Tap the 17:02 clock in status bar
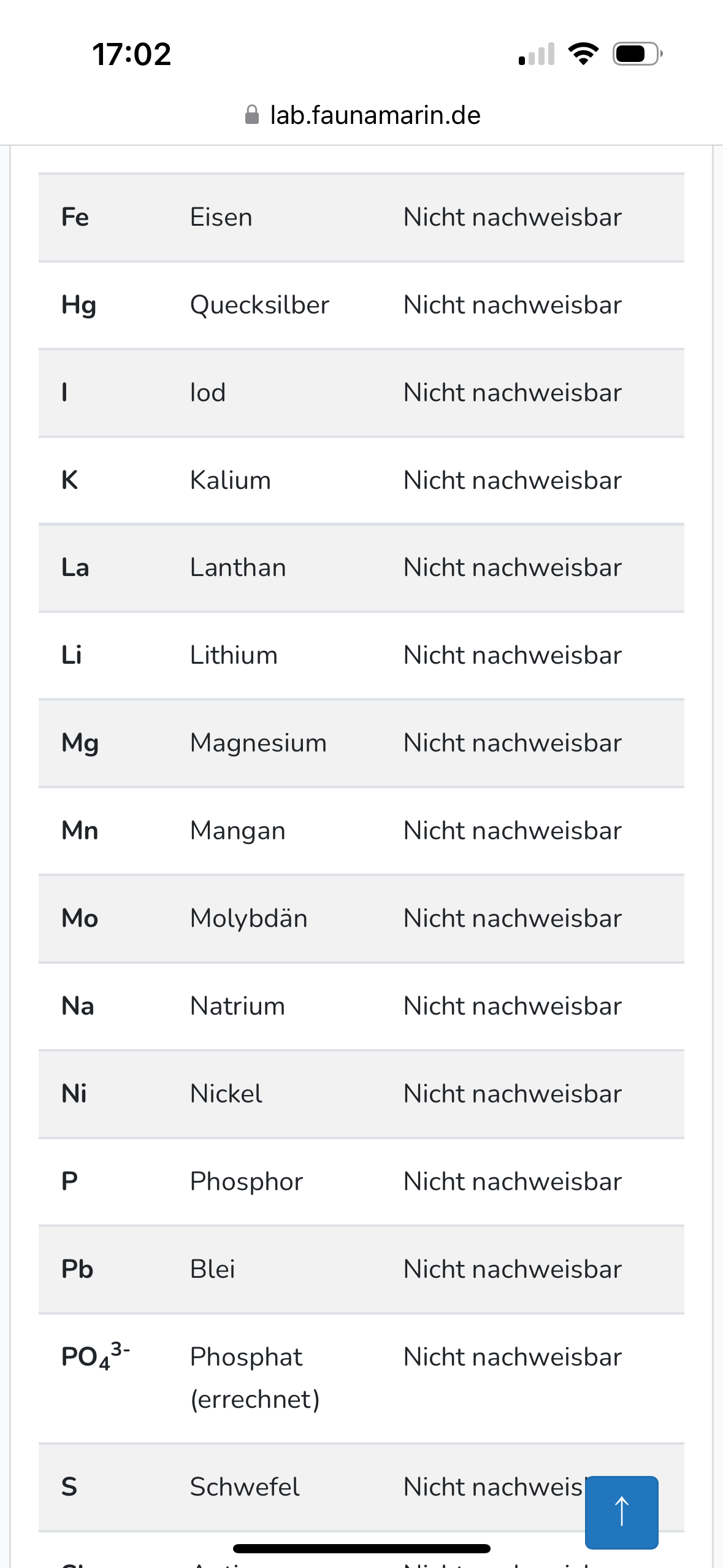The width and height of the screenshot is (723, 1568). point(131,54)
